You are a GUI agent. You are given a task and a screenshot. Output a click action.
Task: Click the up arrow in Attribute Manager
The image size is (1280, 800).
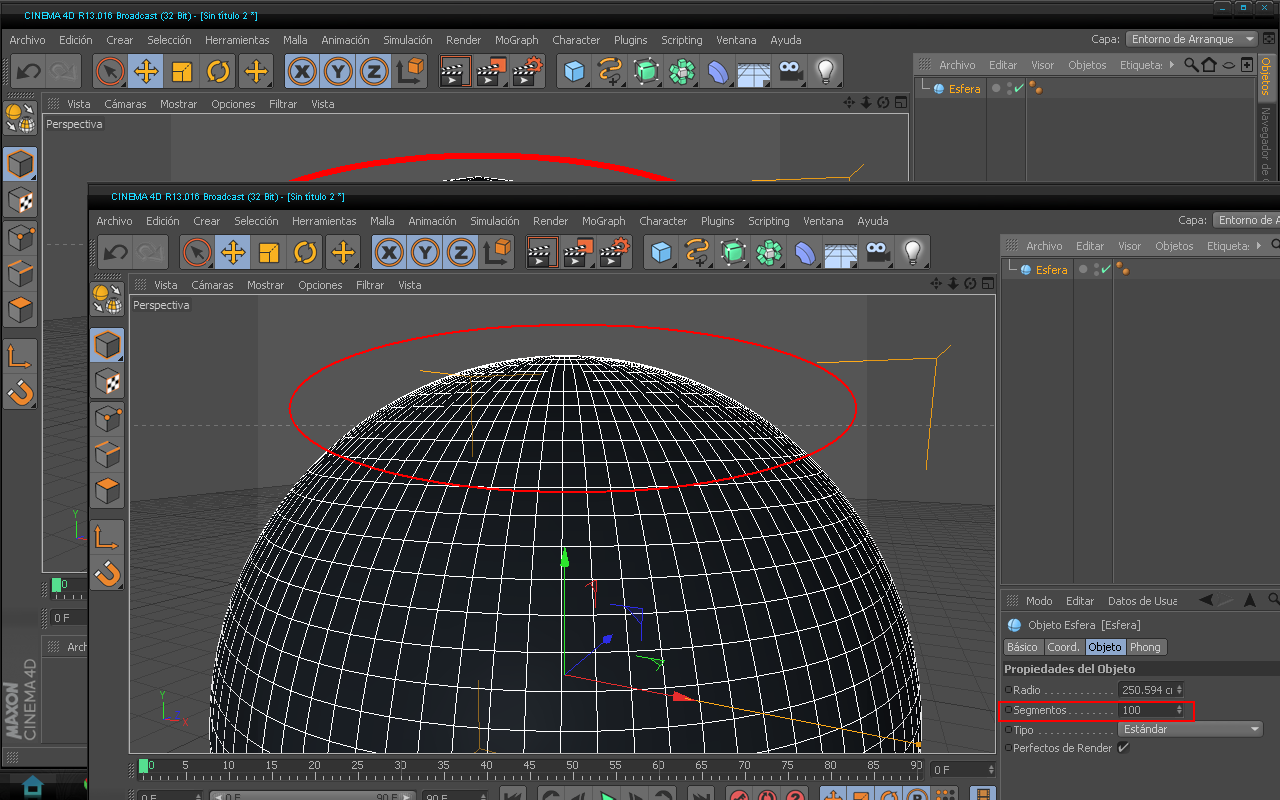(1249, 600)
